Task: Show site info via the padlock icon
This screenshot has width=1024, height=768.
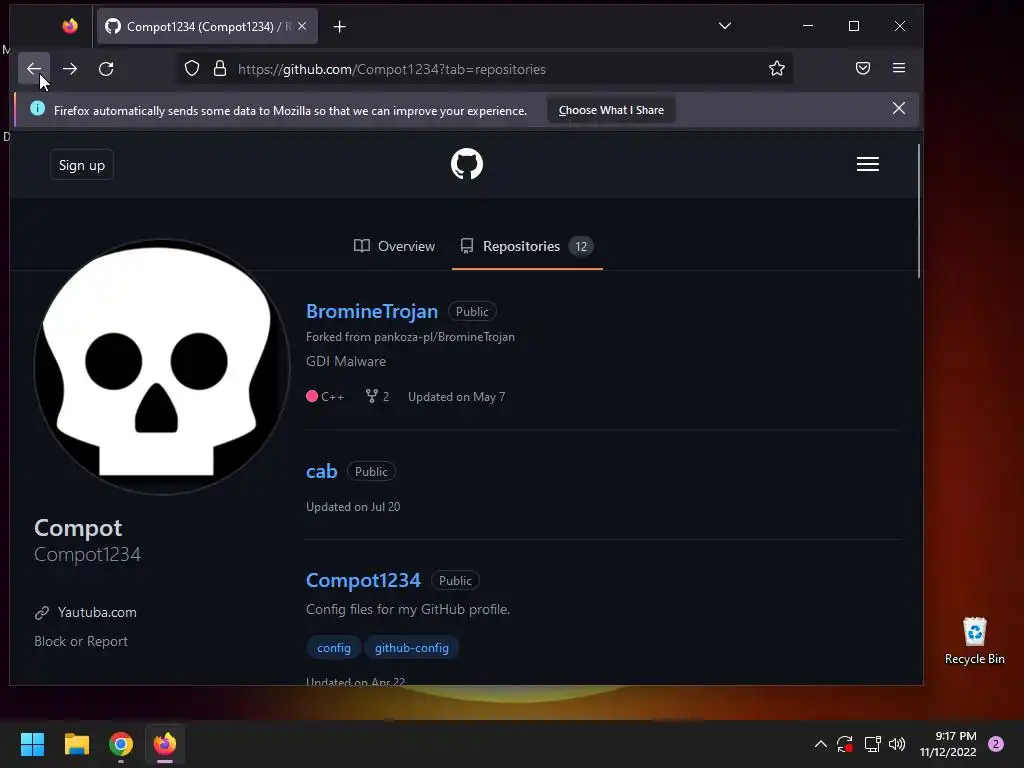Action: pos(220,69)
